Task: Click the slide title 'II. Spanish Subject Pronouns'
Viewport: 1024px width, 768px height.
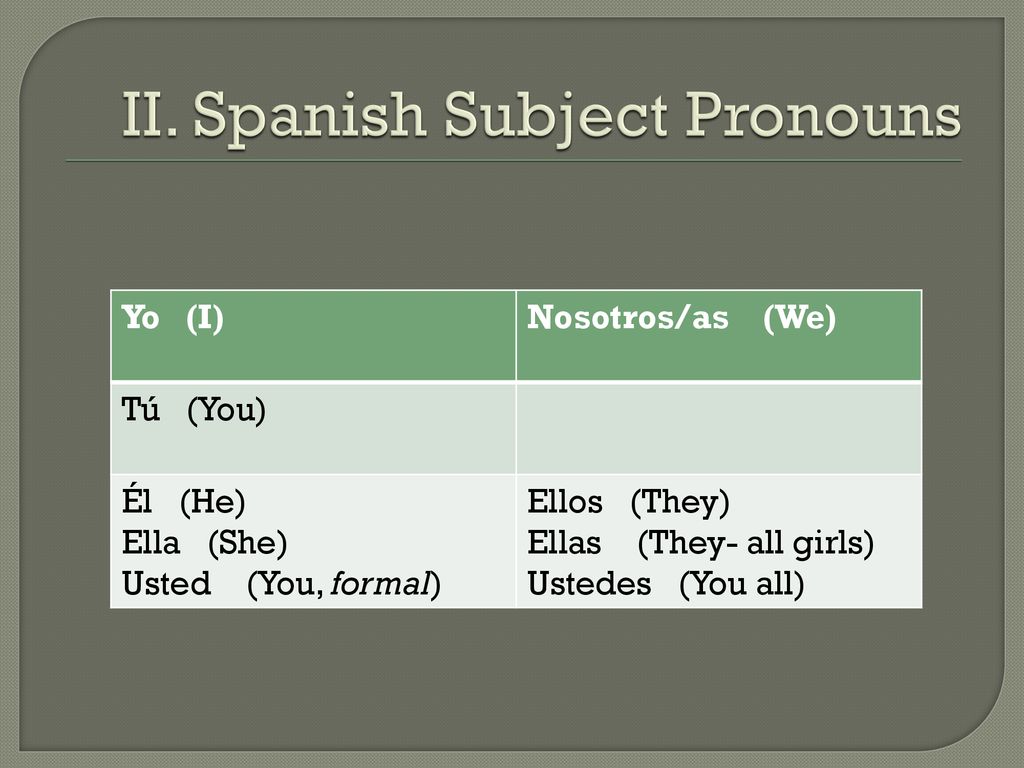Action: click(x=541, y=116)
